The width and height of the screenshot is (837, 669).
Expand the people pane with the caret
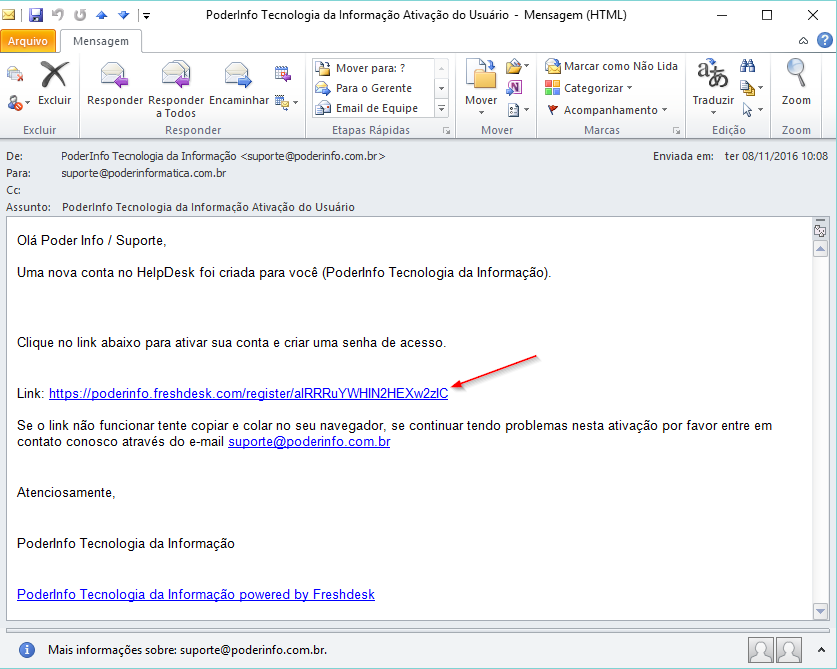821,650
